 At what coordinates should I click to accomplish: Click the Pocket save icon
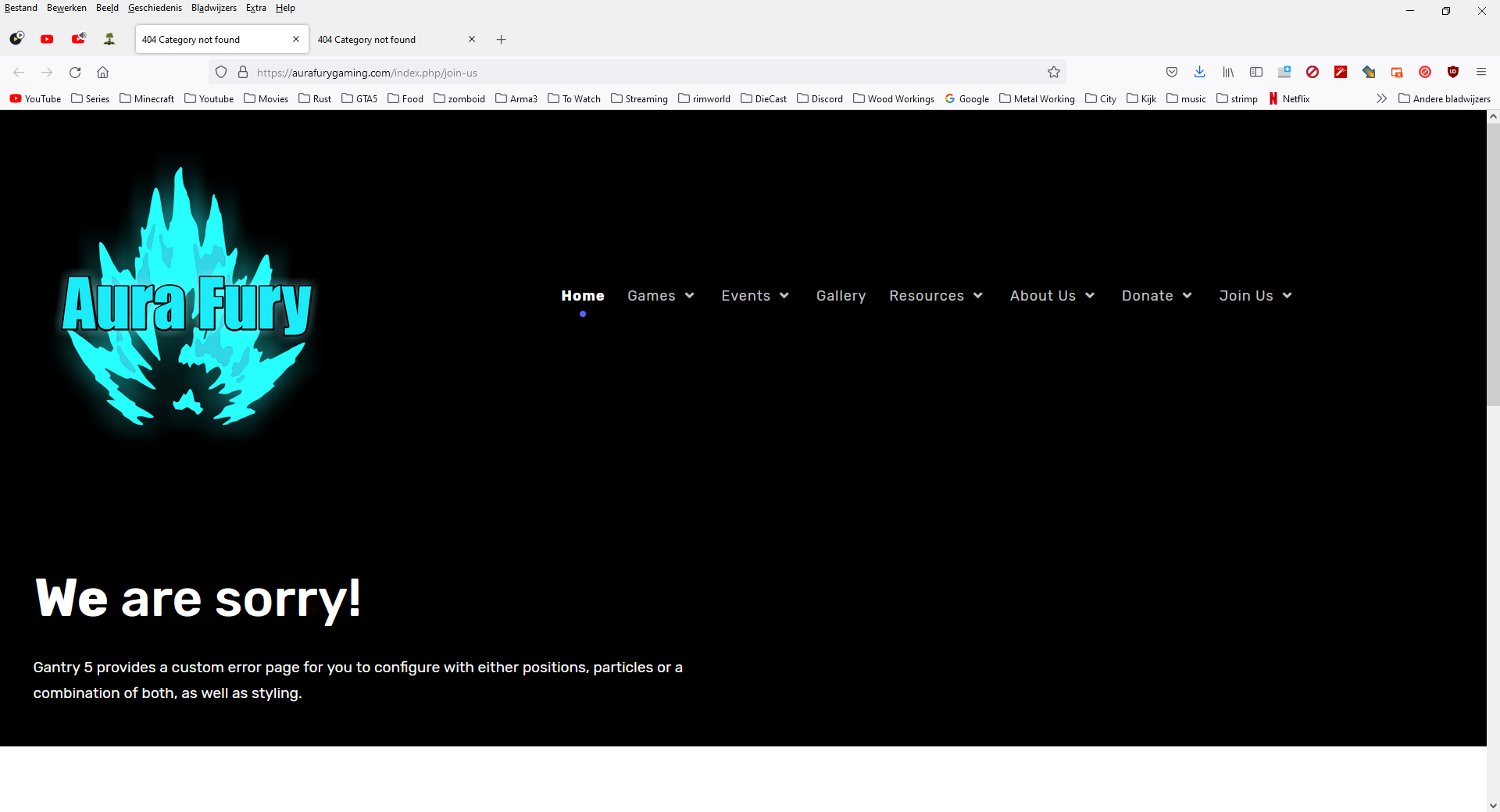point(1171,73)
